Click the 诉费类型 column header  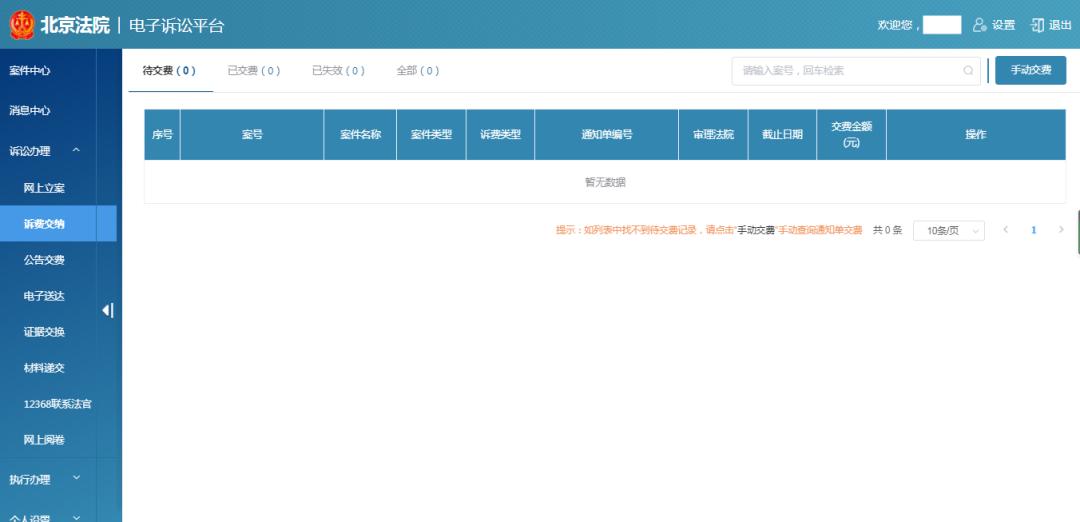501,135
